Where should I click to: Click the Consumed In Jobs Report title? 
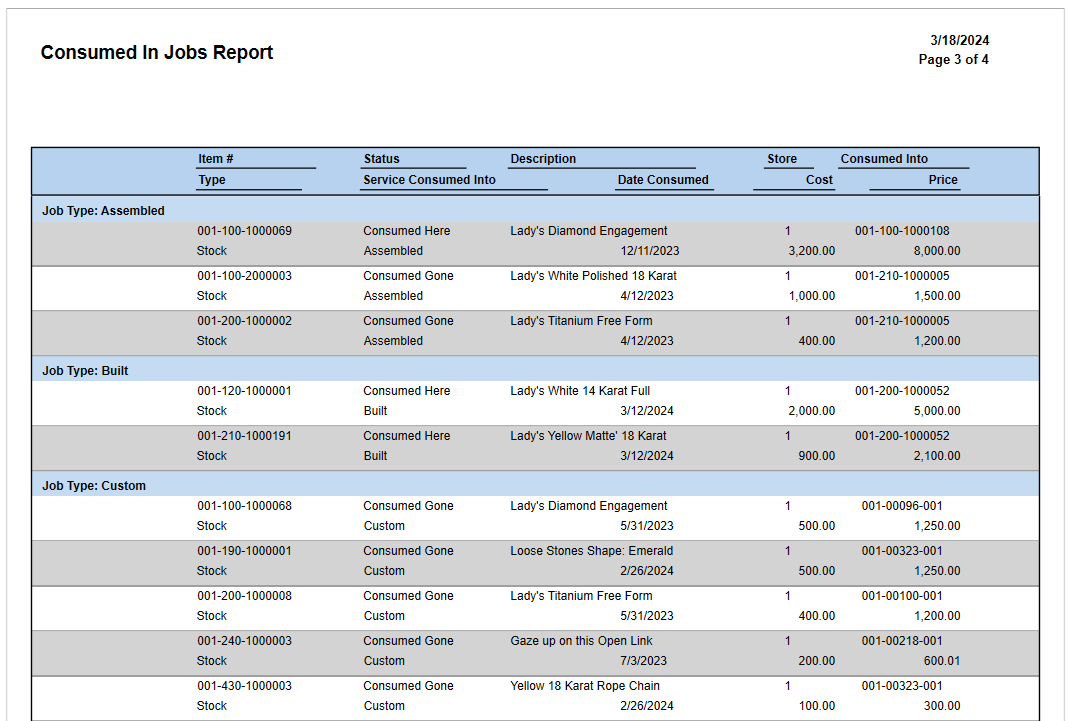pos(157,53)
